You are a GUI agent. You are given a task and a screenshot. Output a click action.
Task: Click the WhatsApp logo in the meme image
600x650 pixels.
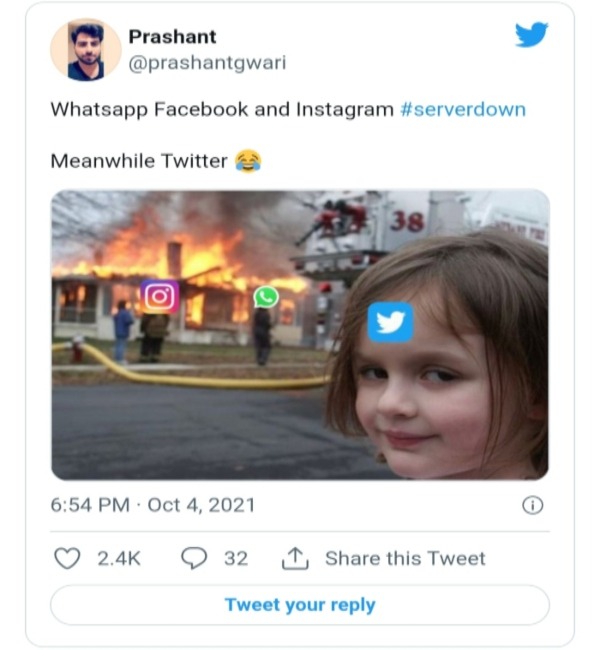point(266,297)
